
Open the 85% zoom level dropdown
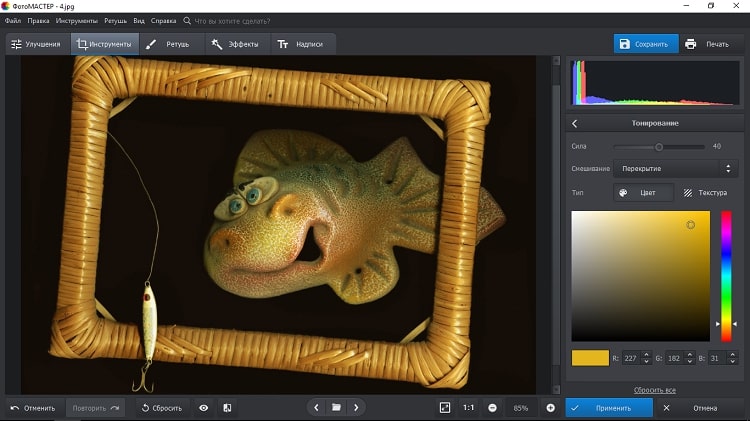pos(521,408)
